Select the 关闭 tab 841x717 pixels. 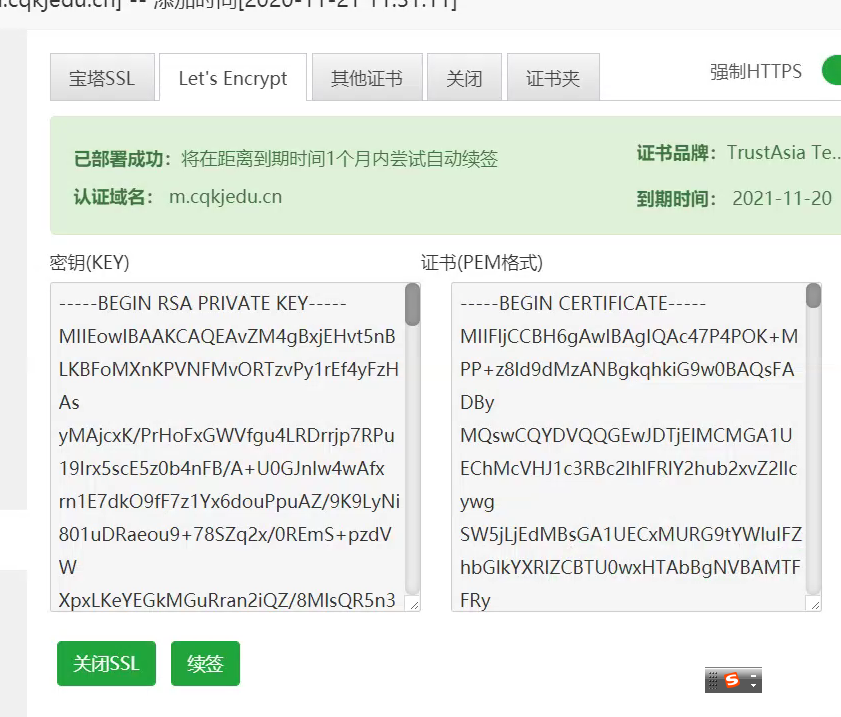click(x=464, y=77)
